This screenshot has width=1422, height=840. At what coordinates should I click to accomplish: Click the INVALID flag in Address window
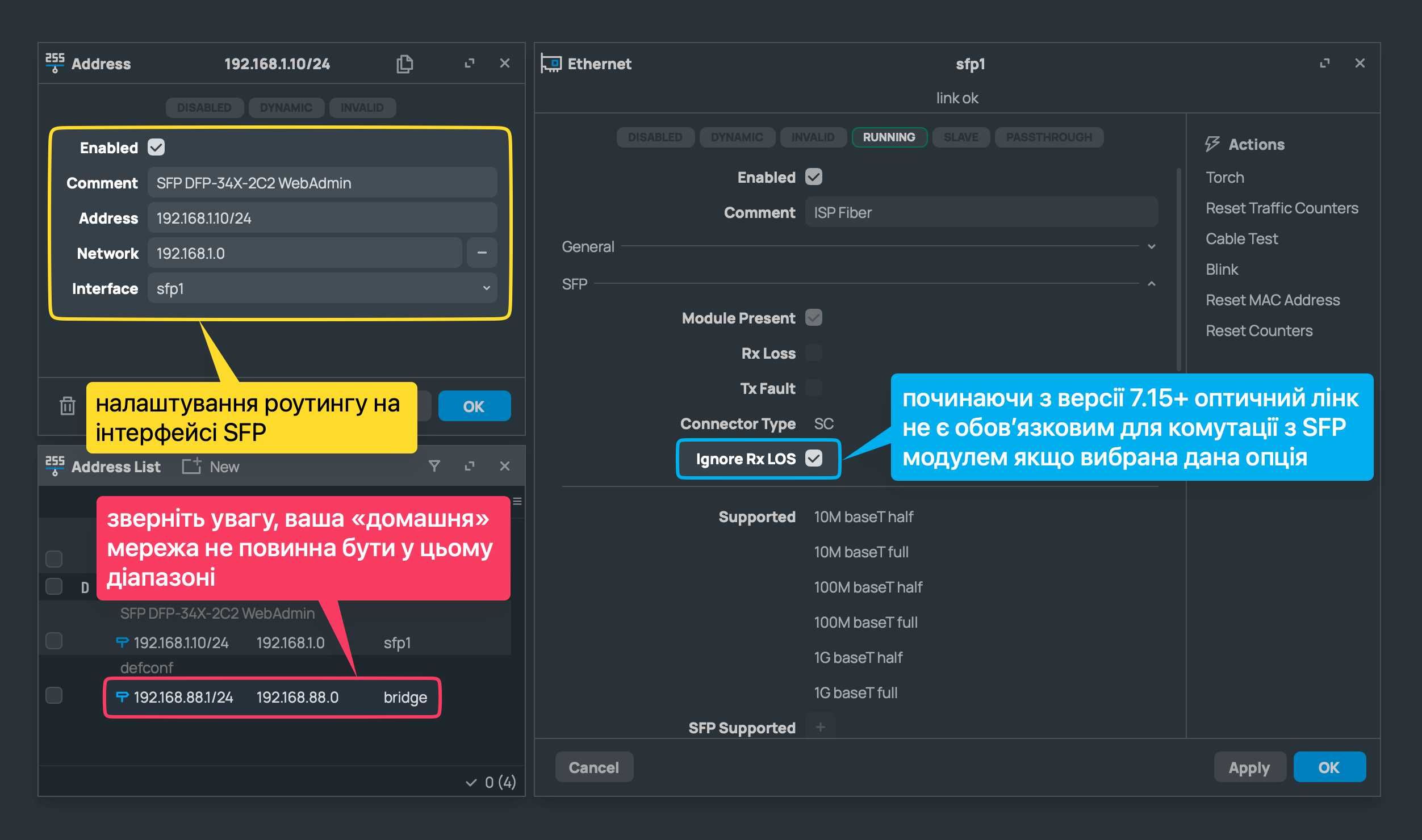coord(362,107)
